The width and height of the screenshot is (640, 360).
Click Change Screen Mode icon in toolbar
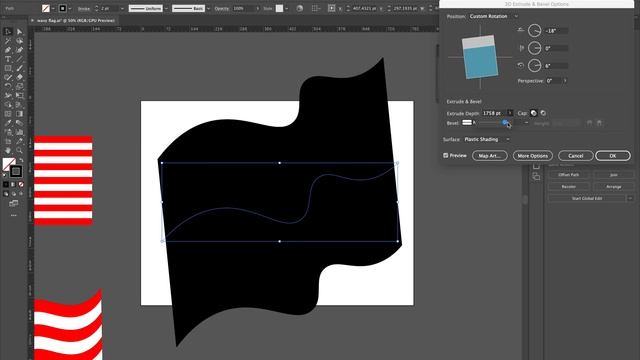click(x=13, y=203)
